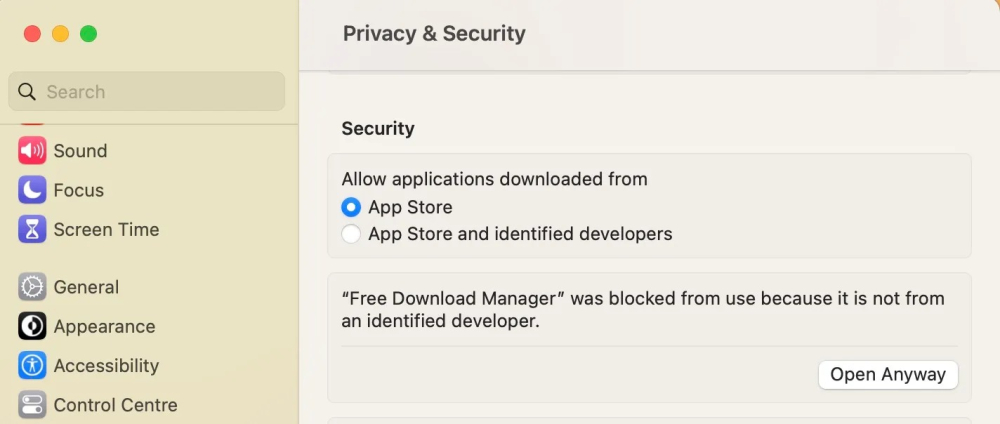This screenshot has height=424, width=1000.
Task: Click the Appearance icon in sidebar
Action: pos(33,326)
